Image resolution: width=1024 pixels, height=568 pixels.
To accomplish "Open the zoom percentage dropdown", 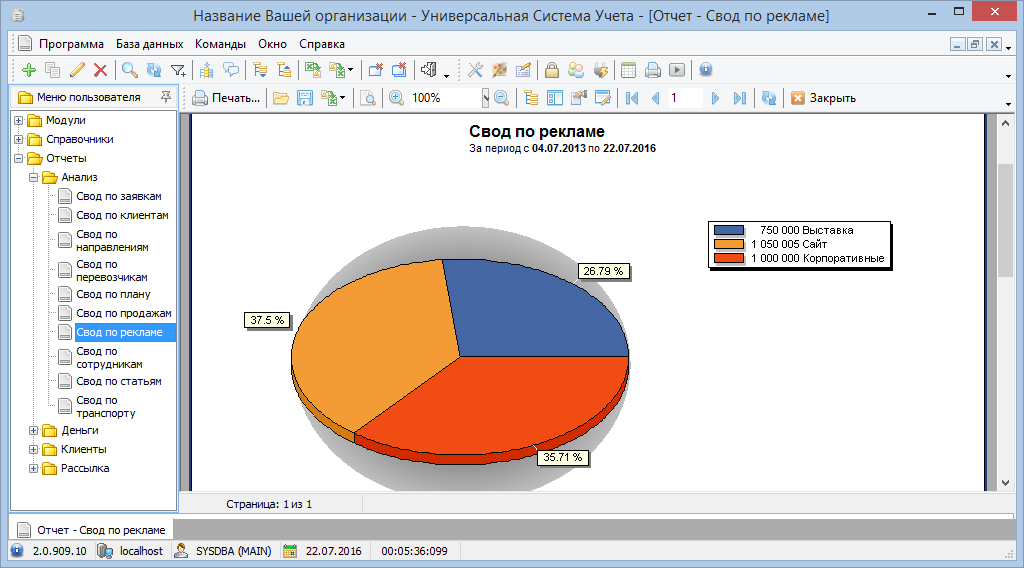I will click(x=485, y=98).
